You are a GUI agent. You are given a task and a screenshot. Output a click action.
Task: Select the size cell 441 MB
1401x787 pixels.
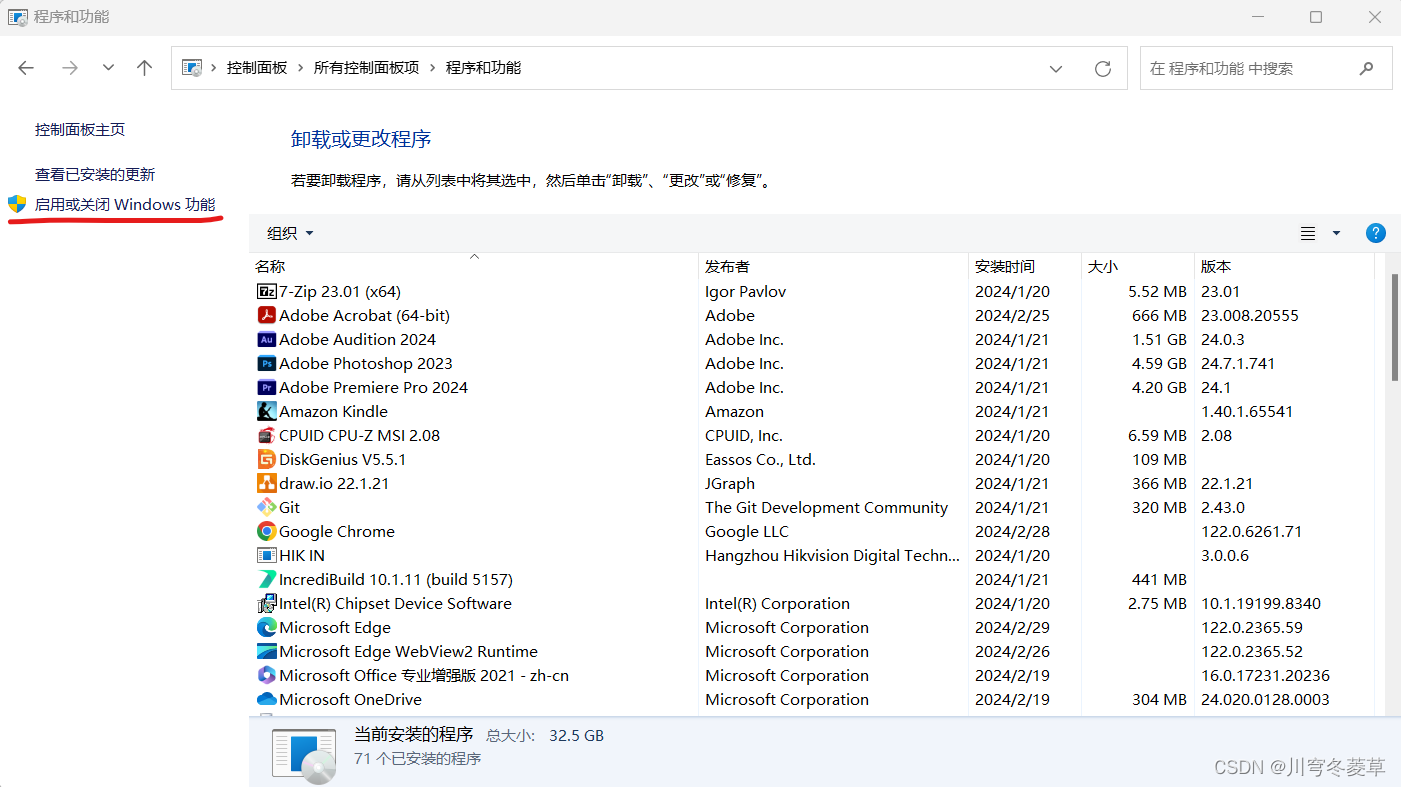(x=1160, y=580)
